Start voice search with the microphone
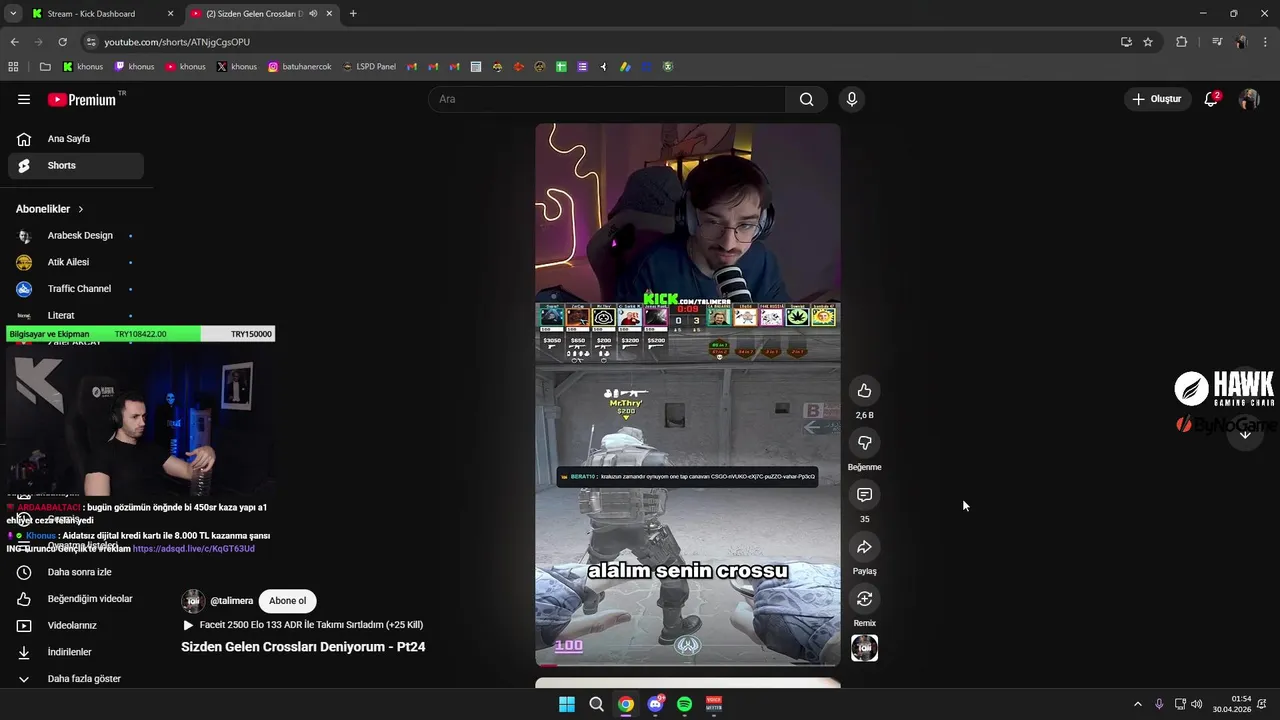 point(852,99)
